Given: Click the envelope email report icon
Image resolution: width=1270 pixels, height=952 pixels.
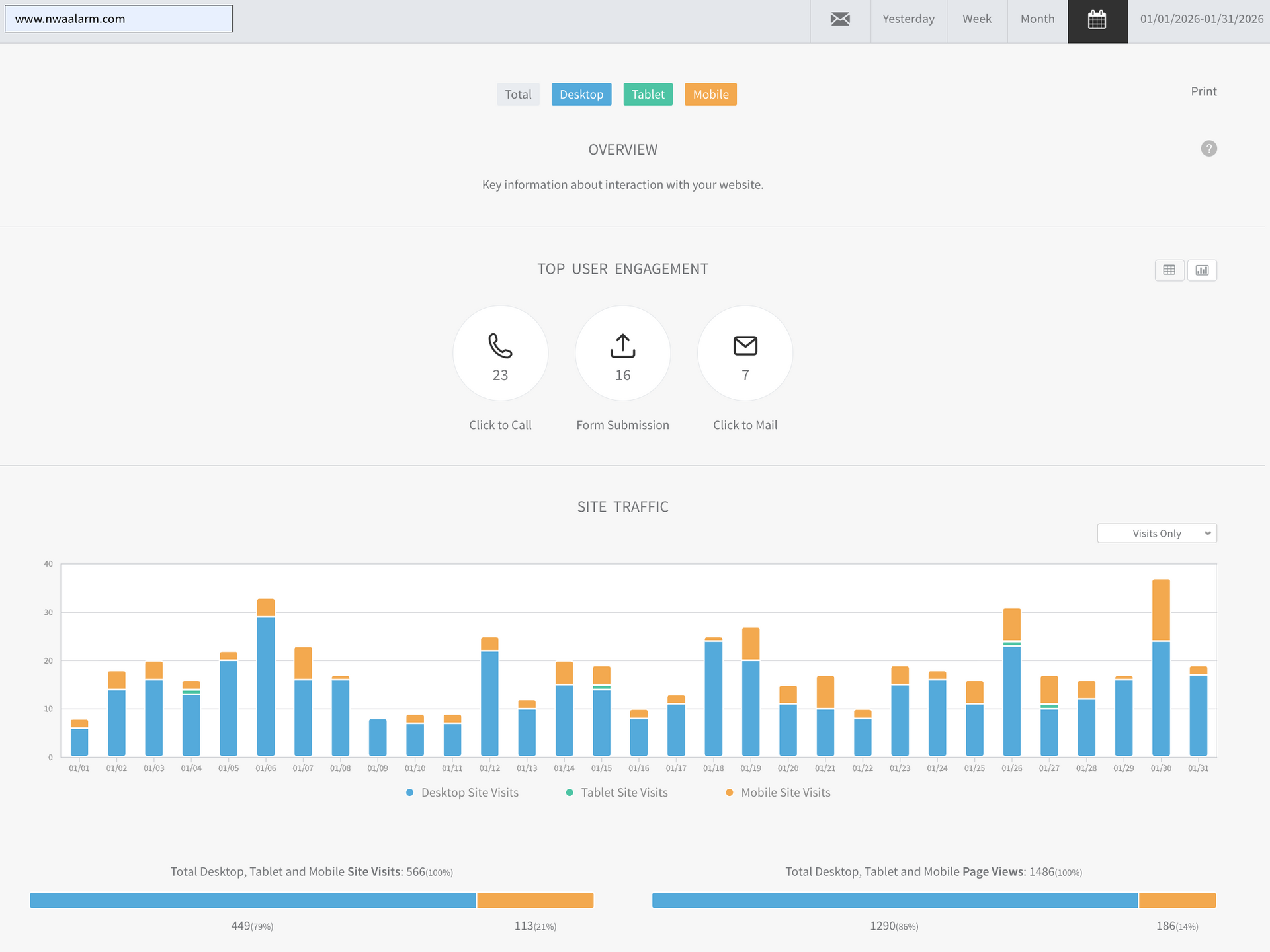Looking at the screenshot, I should tap(840, 19).
